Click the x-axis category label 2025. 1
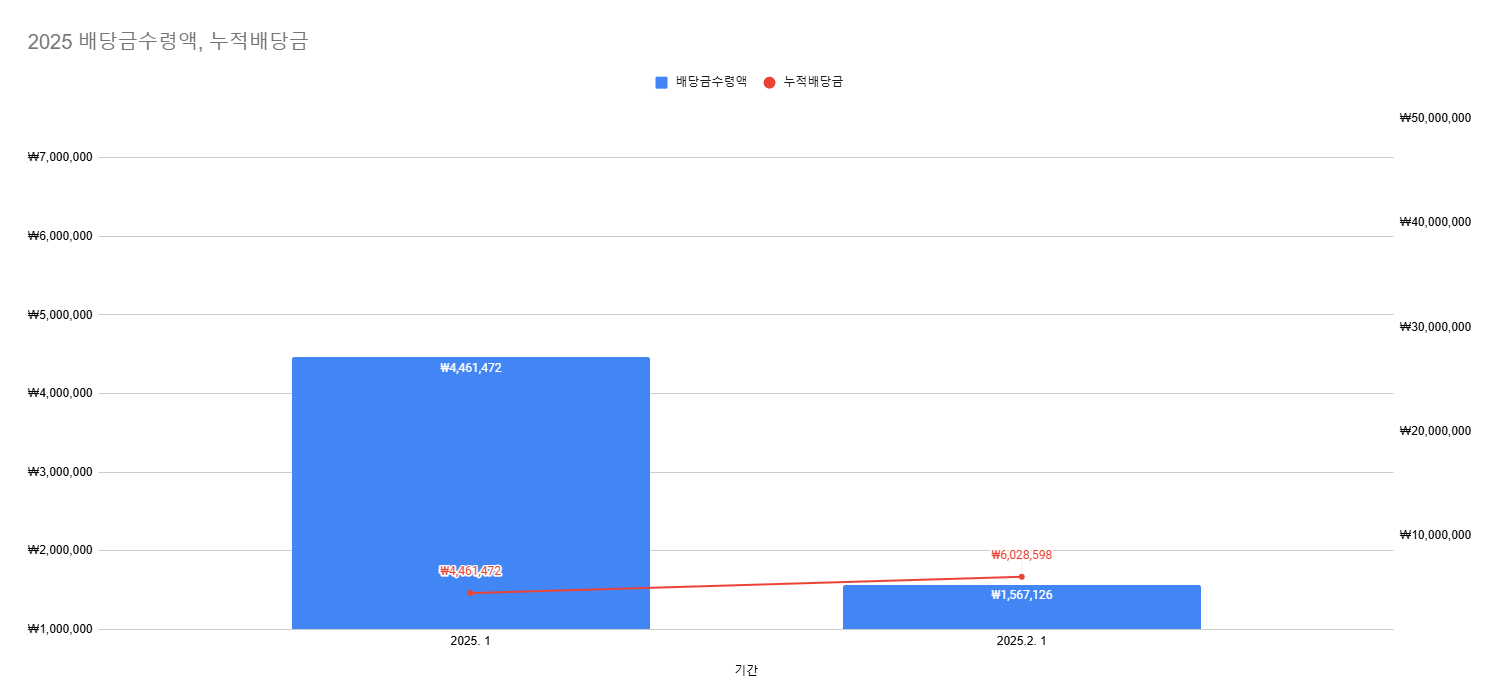Screen dimensions: 1498x698 point(470,641)
